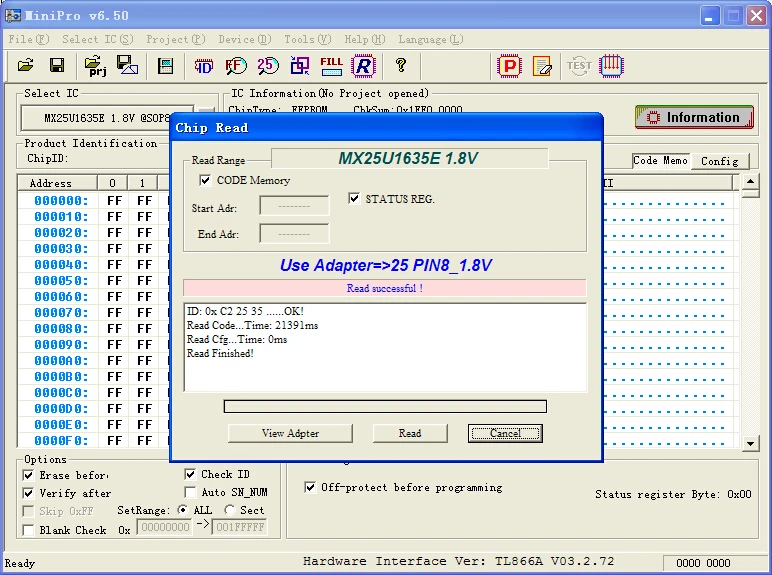The width and height of the screenshot is (772, 575).
Task: Toggle CODE Memory checkbox in Chip Read
Action: tap(205, 180)
